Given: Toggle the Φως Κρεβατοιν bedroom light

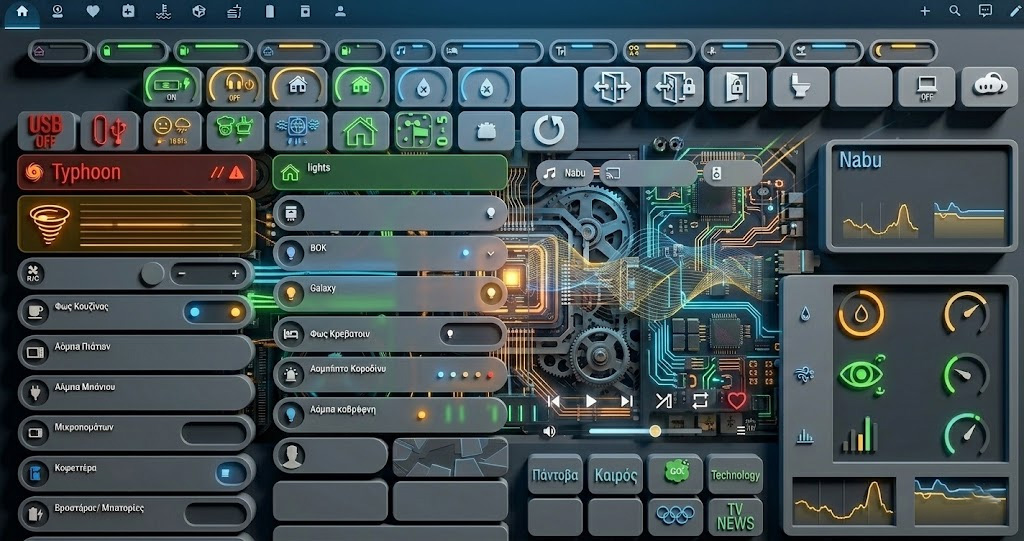Looking at the screenshot, I should click(x=449, y=332).
